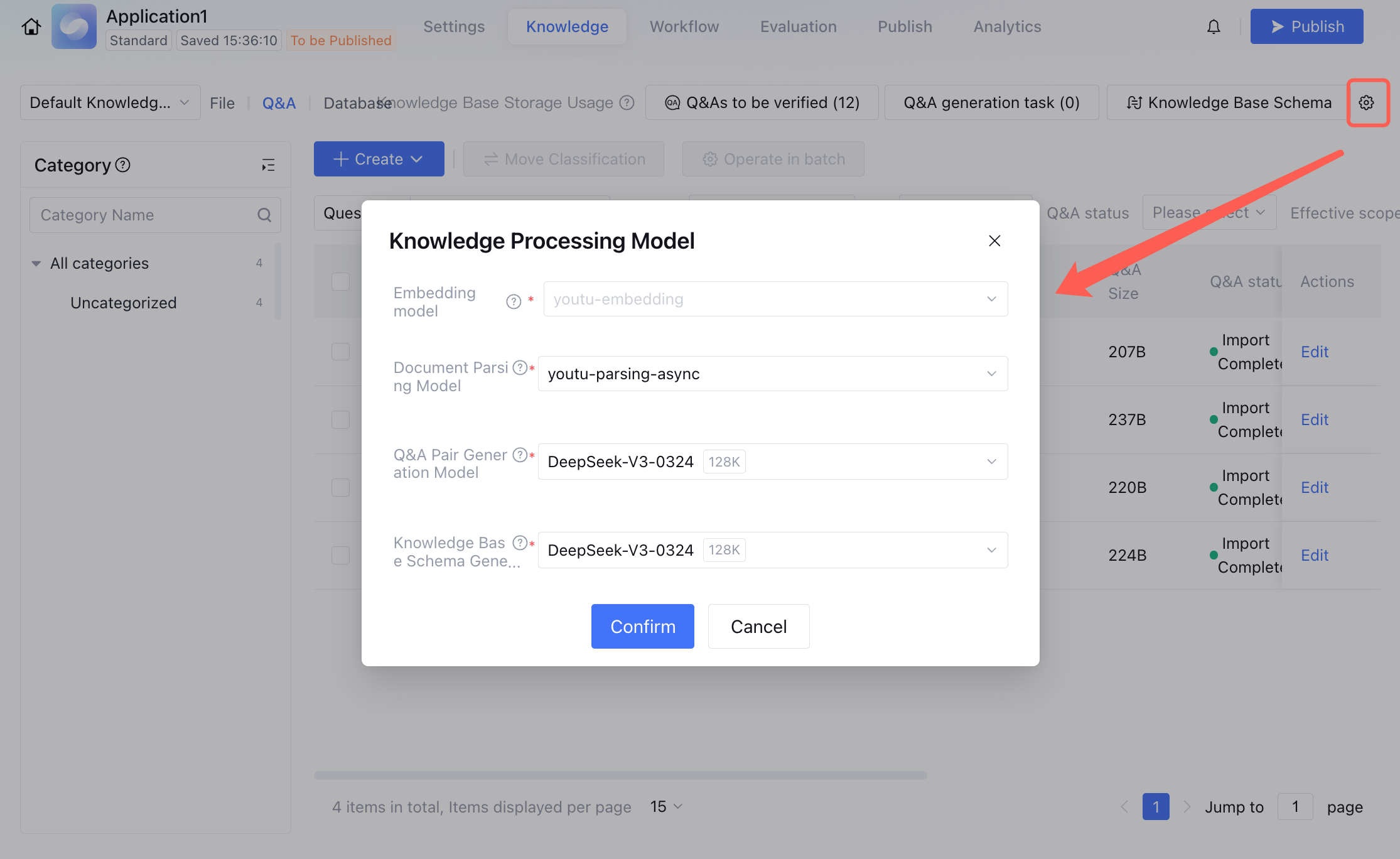The height and width of the screenshot is (859, 1400).
Task: Click the Document Parsing Model help icon
Action: pos(520,367)
